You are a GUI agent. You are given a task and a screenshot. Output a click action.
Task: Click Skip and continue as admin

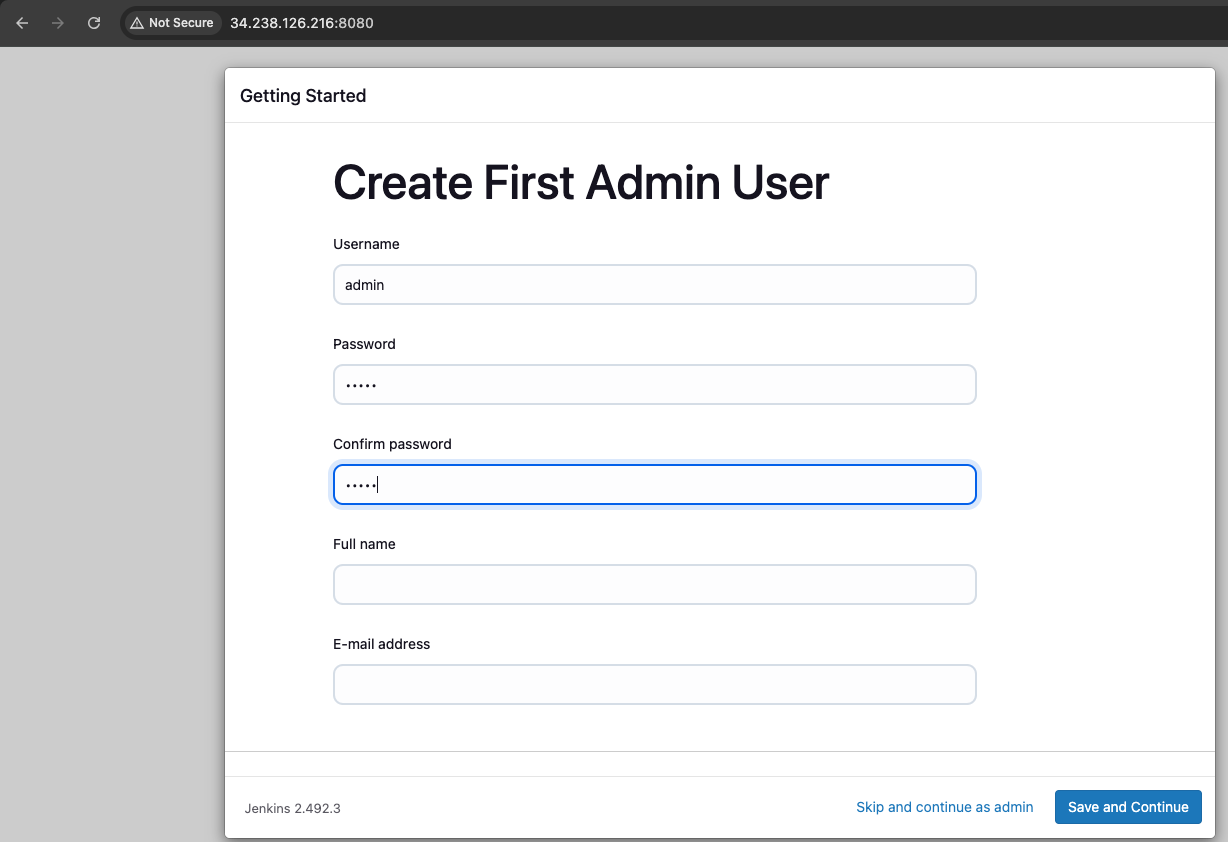(945, 807)
